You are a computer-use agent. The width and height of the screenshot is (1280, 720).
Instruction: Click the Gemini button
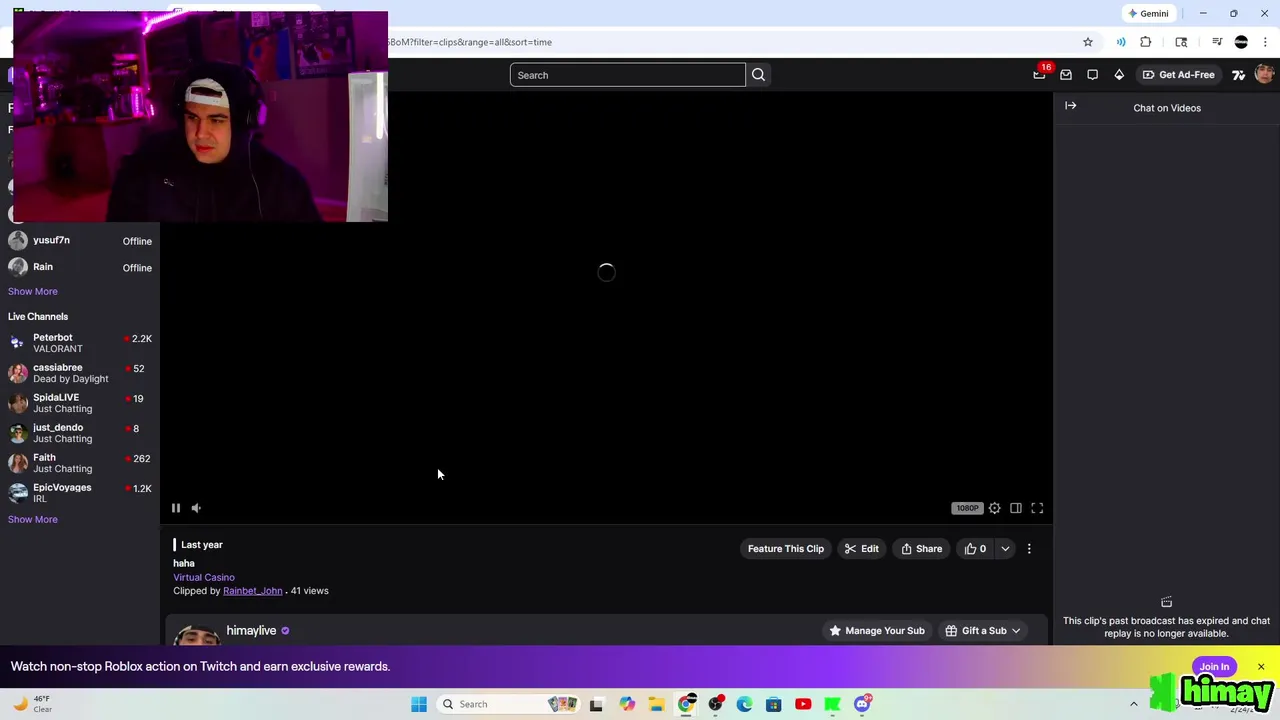[x=1148, y=14]
